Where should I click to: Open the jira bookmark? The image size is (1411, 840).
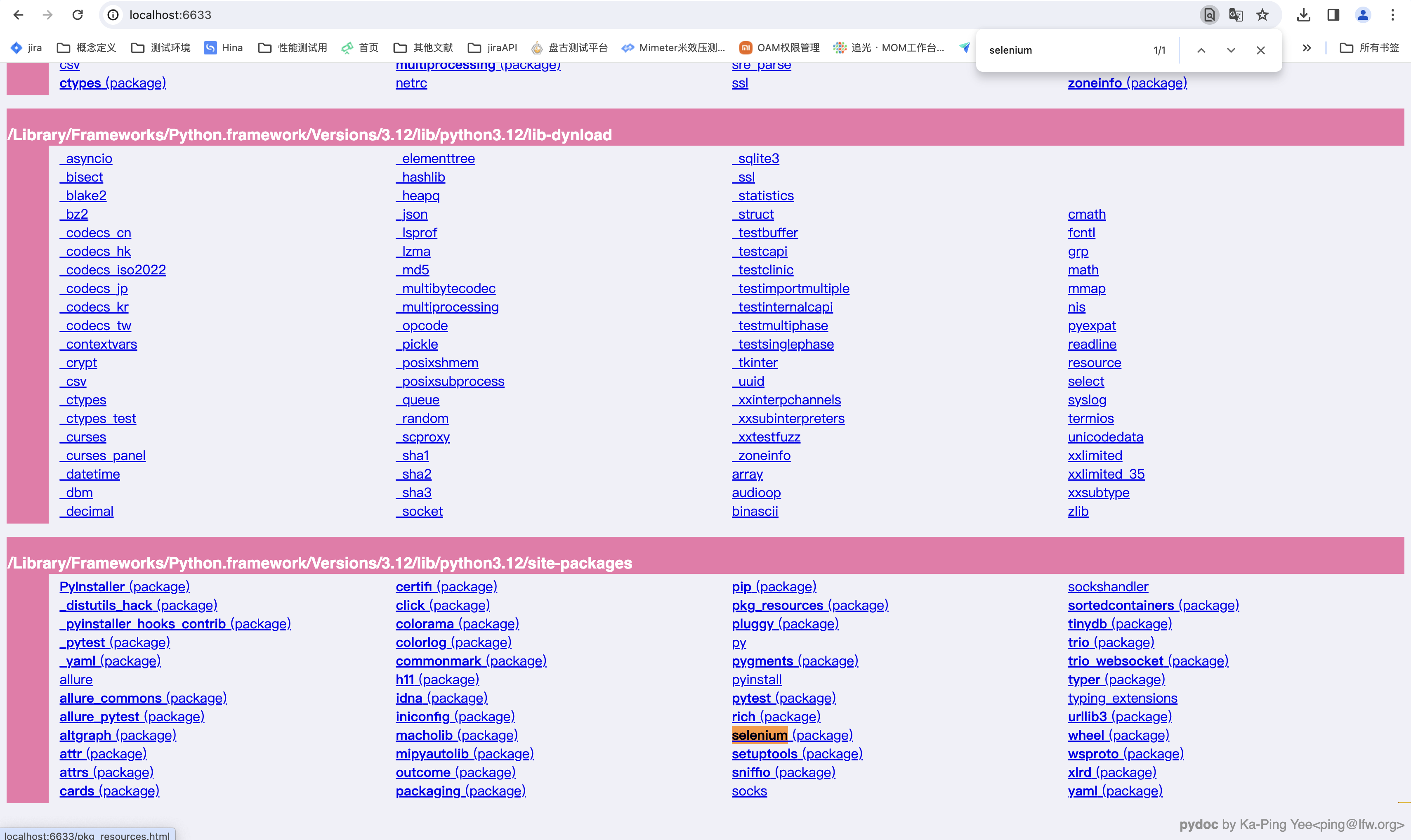(x=26, y=47)
